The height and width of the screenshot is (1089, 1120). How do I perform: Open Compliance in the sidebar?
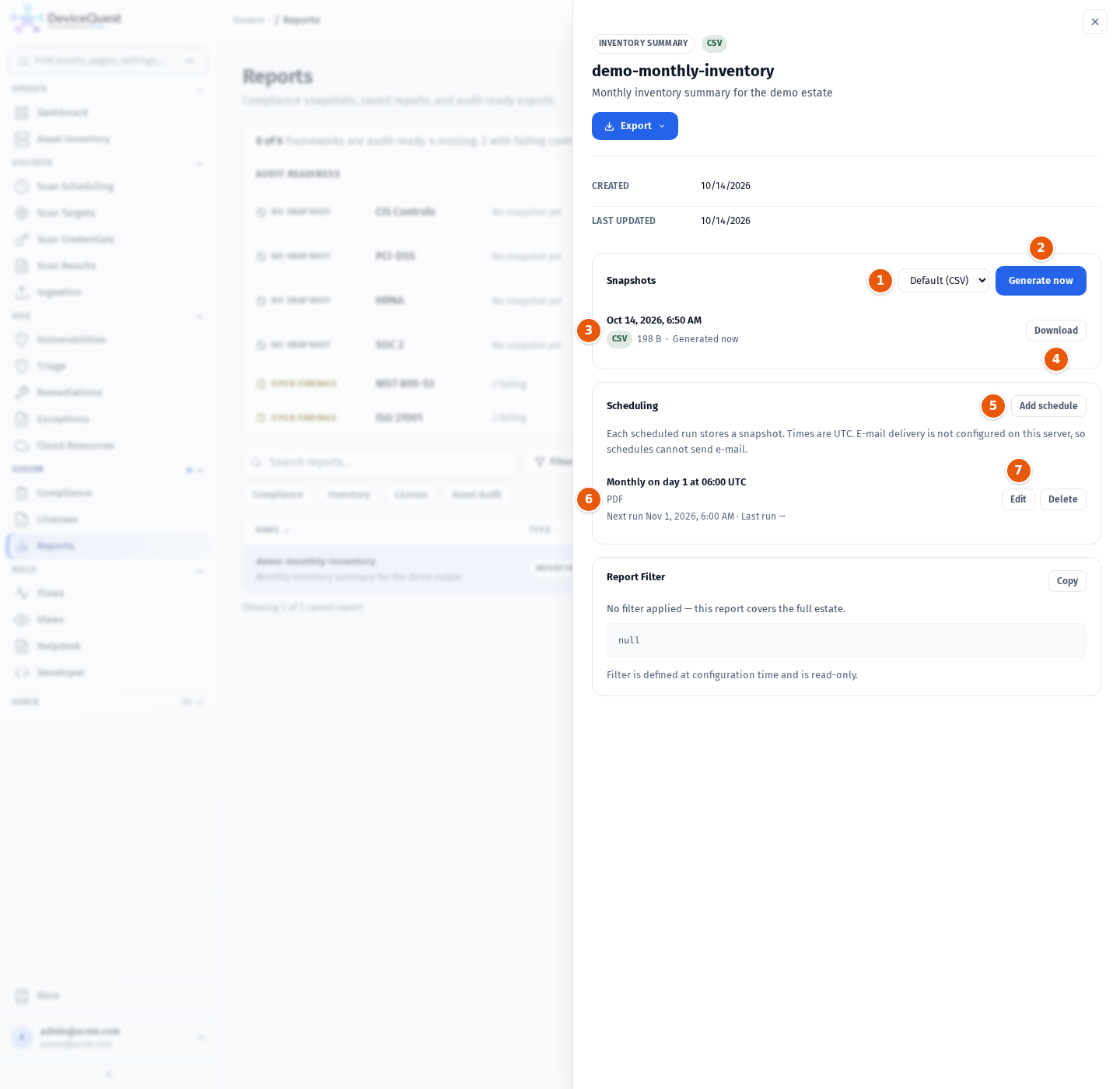coord(107,493)
